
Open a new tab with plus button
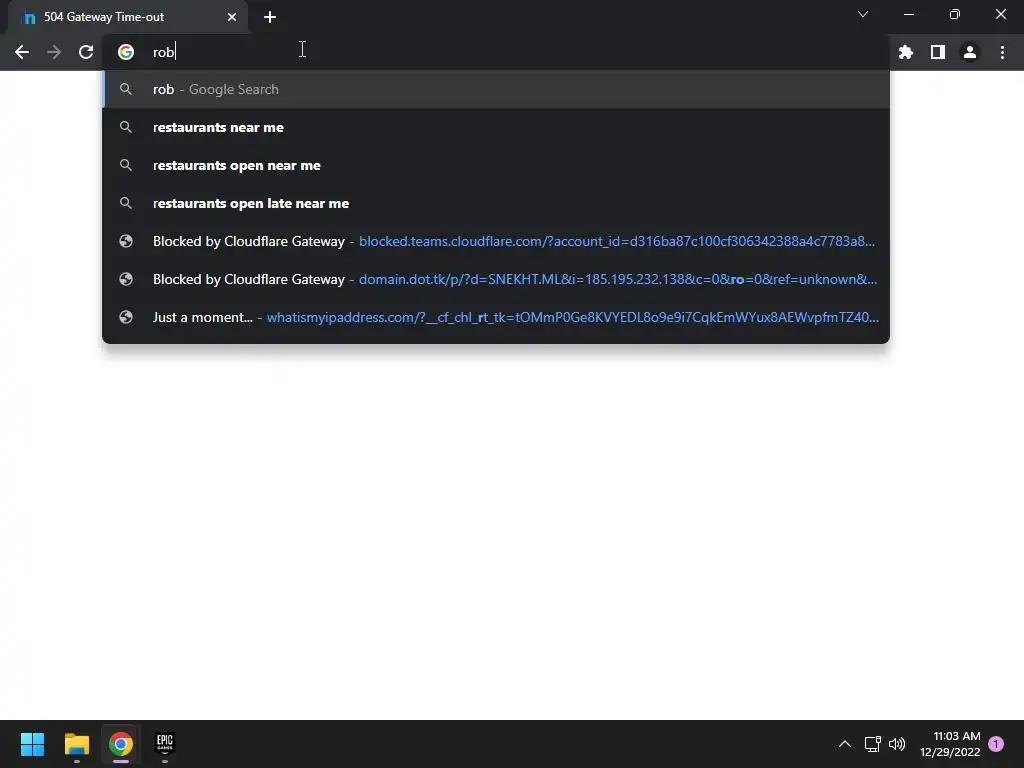click(x=270, y=17)
